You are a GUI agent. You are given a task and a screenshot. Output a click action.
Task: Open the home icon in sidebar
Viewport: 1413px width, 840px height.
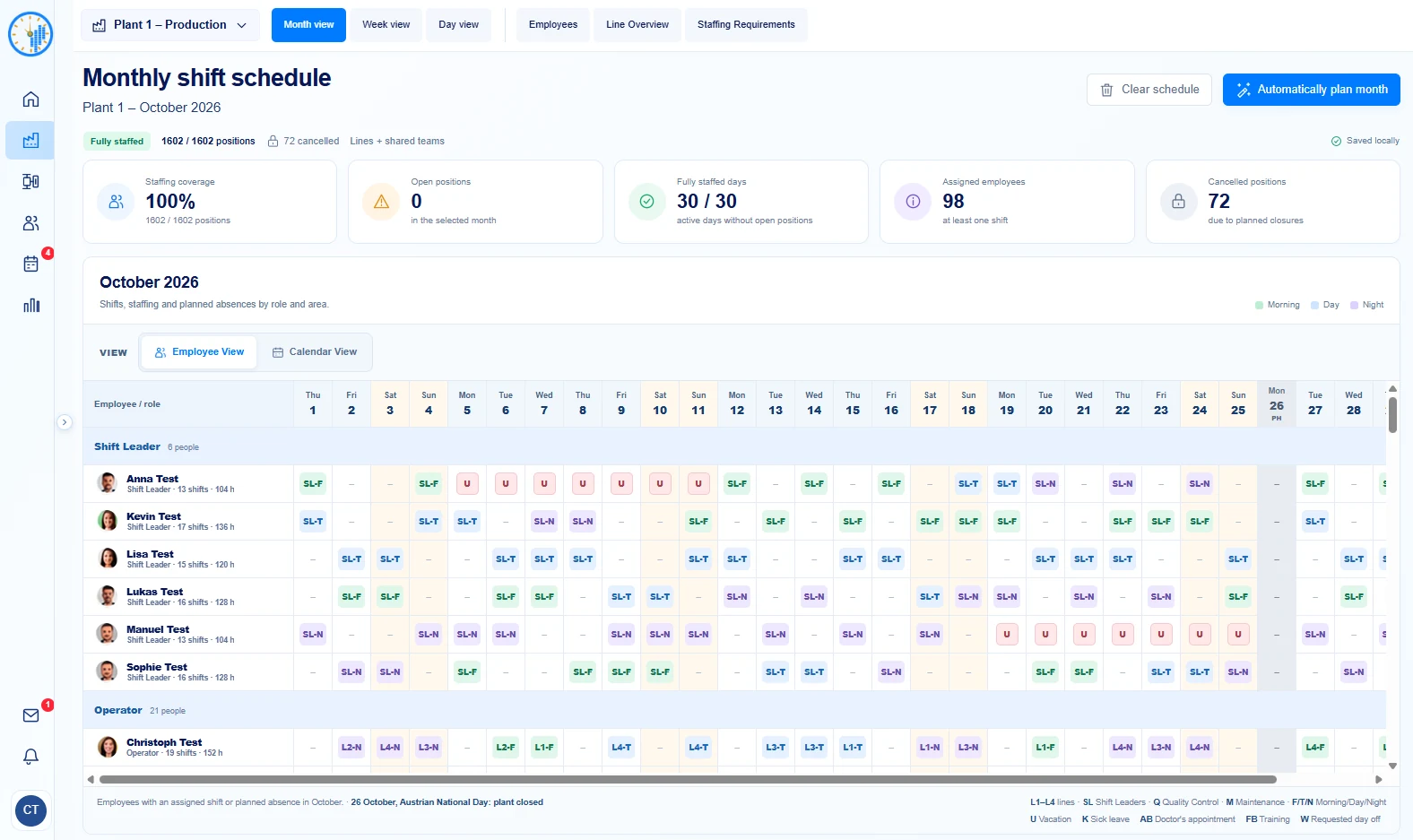[x=30, y=100]
